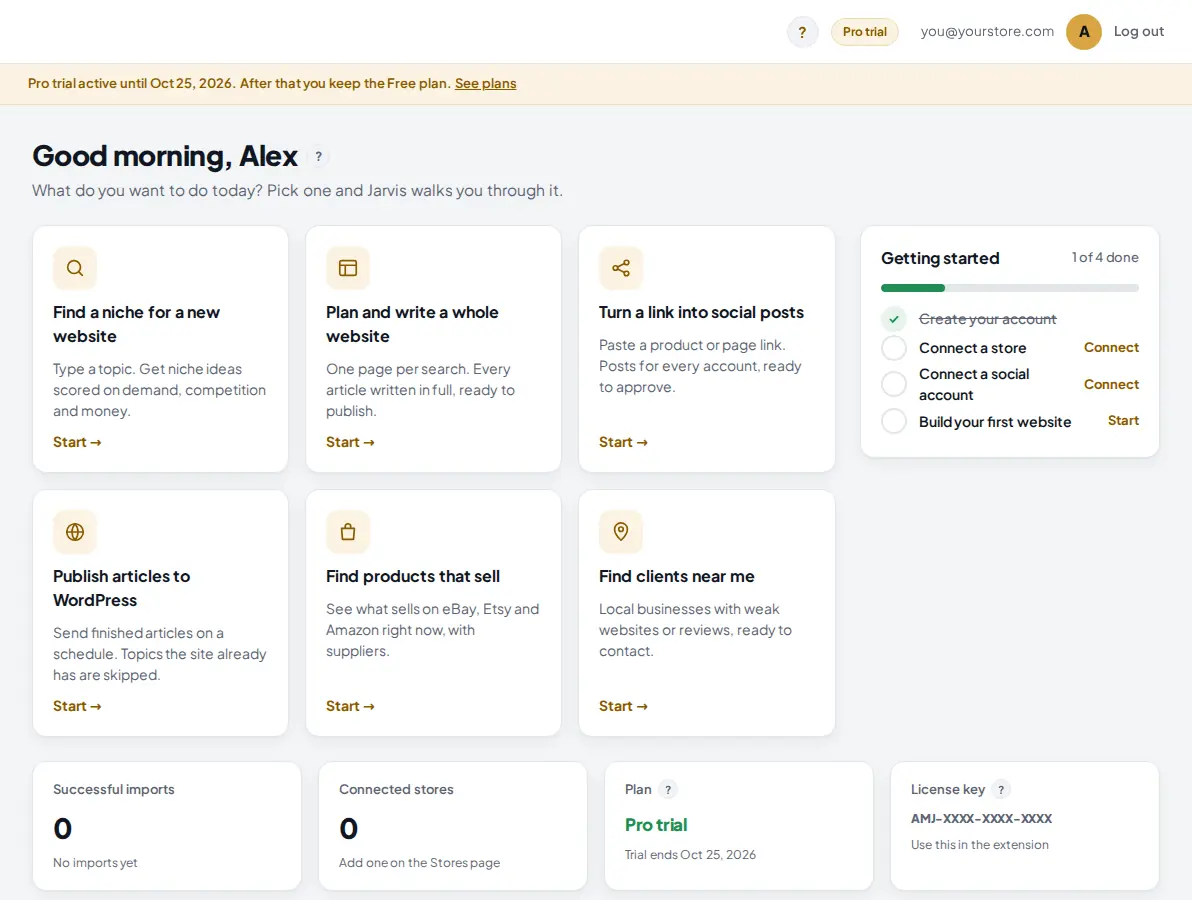Start the Publish articles to WordPress flow
The width and height of the screenshot is (1192, 900).
tap(77, 706)
